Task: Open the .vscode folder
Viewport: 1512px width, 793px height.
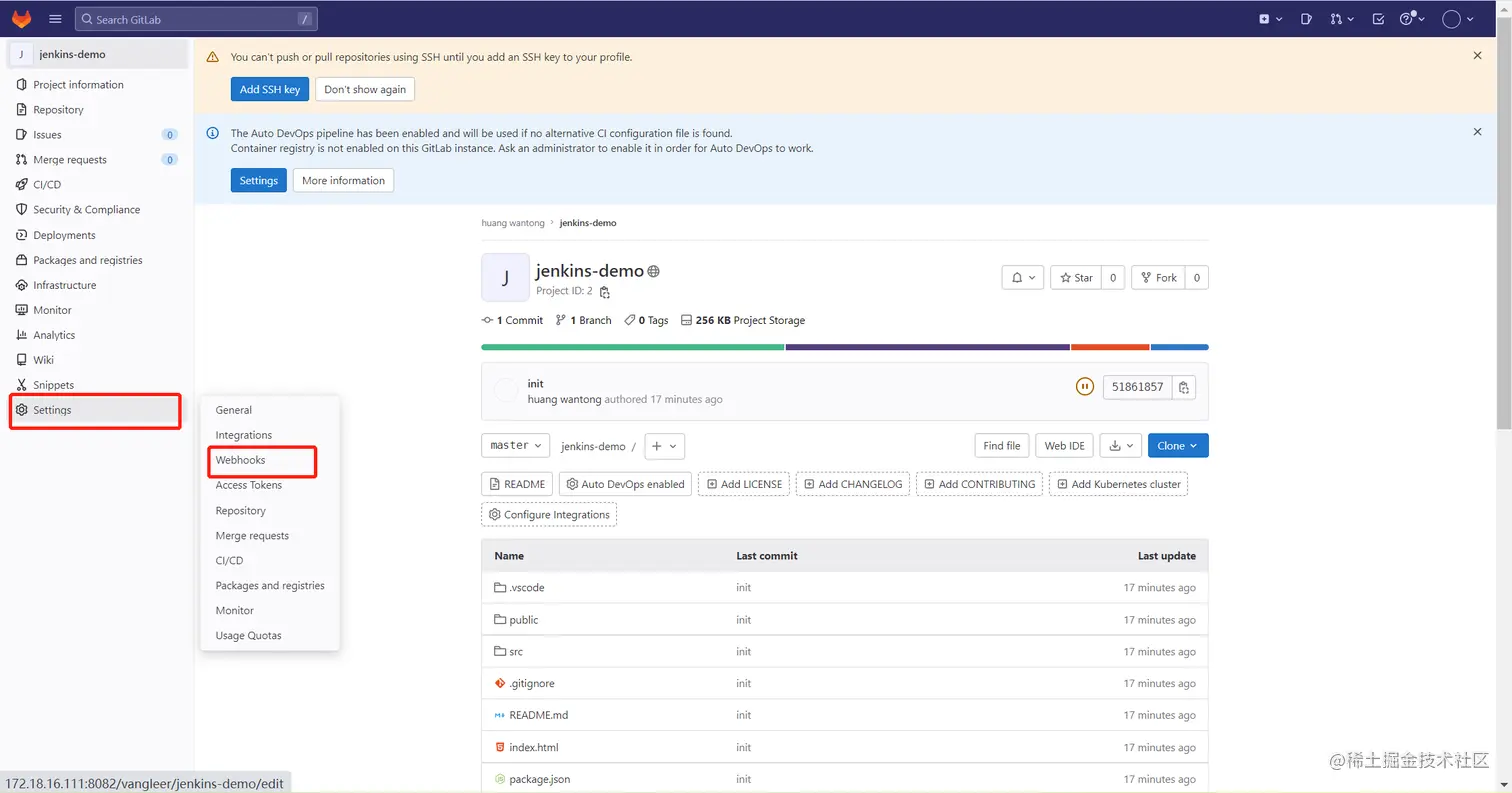Action: coord(526,587)
